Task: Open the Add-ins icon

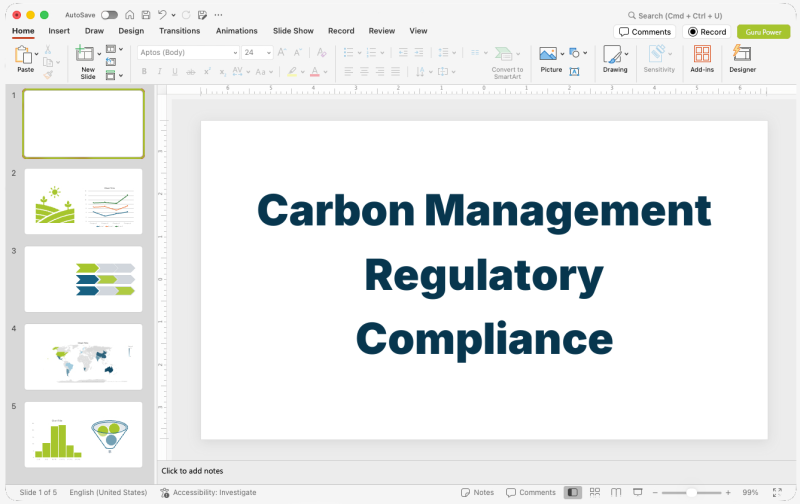Action: tap(702, 54)
